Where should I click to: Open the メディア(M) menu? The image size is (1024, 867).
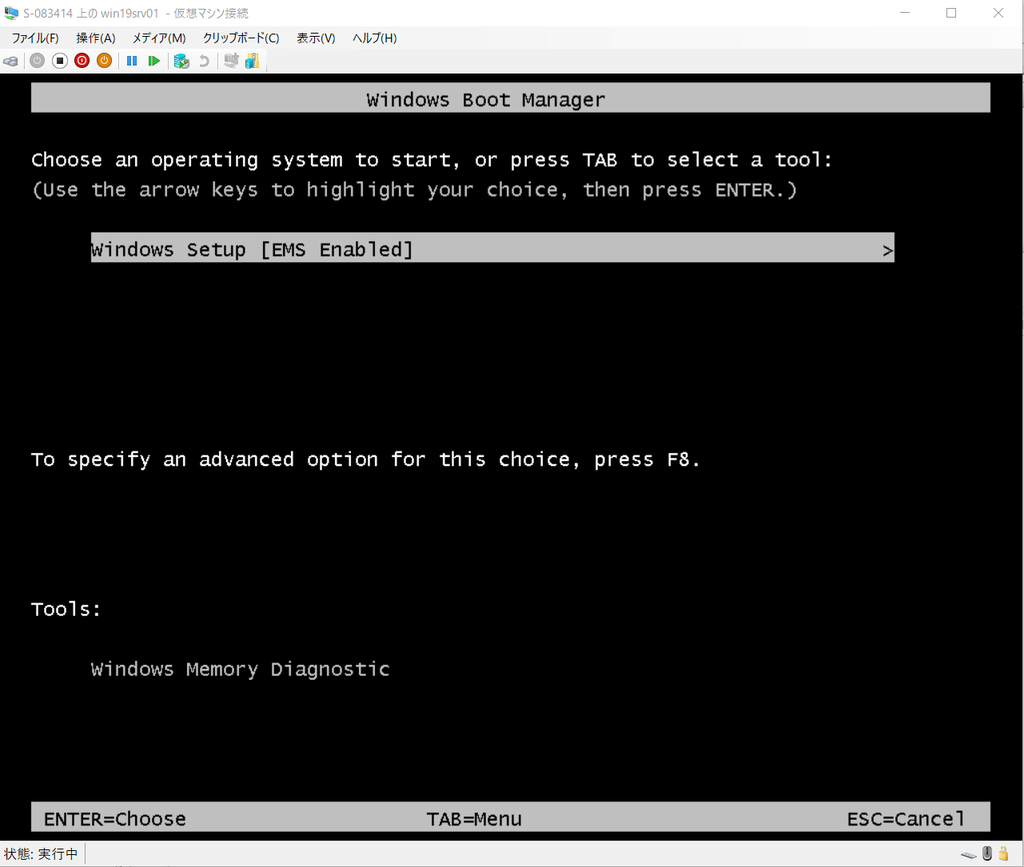159,38
